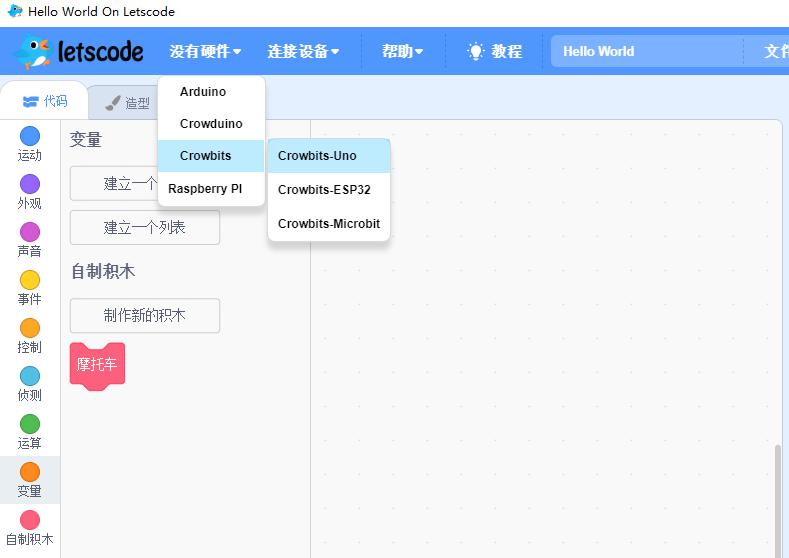Select Crowbits-Uno in submenu
789x558 pixels.
(x=329, y=156)
